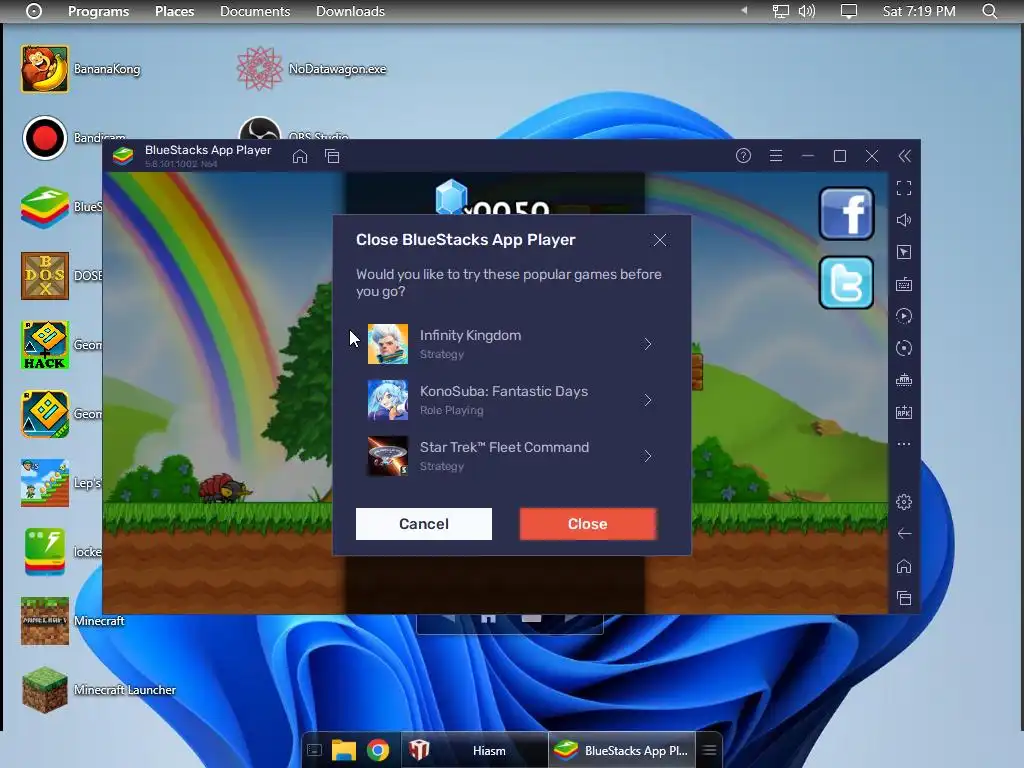Open the file manager folder in taskbar
Viewport: 1024px width, 768px height.
(344, 750)
